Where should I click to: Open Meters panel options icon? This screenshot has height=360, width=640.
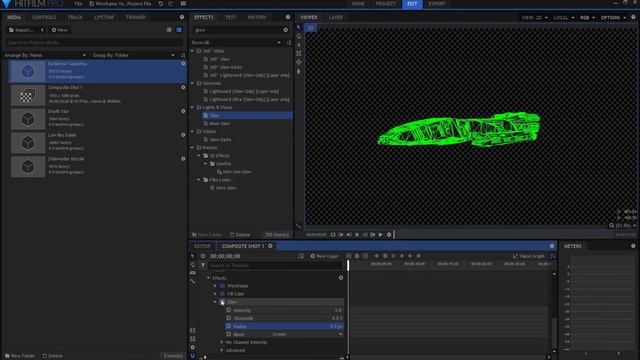tap(633, 246)
